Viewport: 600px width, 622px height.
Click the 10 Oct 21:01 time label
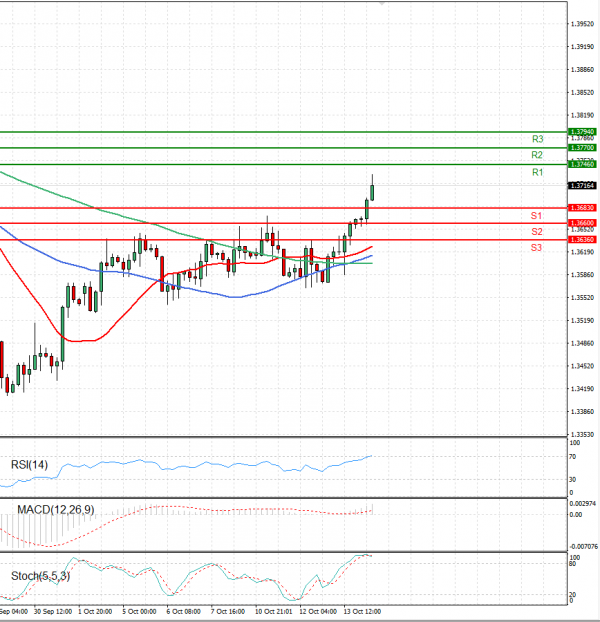pyautogui.click(x=273, y=611)
